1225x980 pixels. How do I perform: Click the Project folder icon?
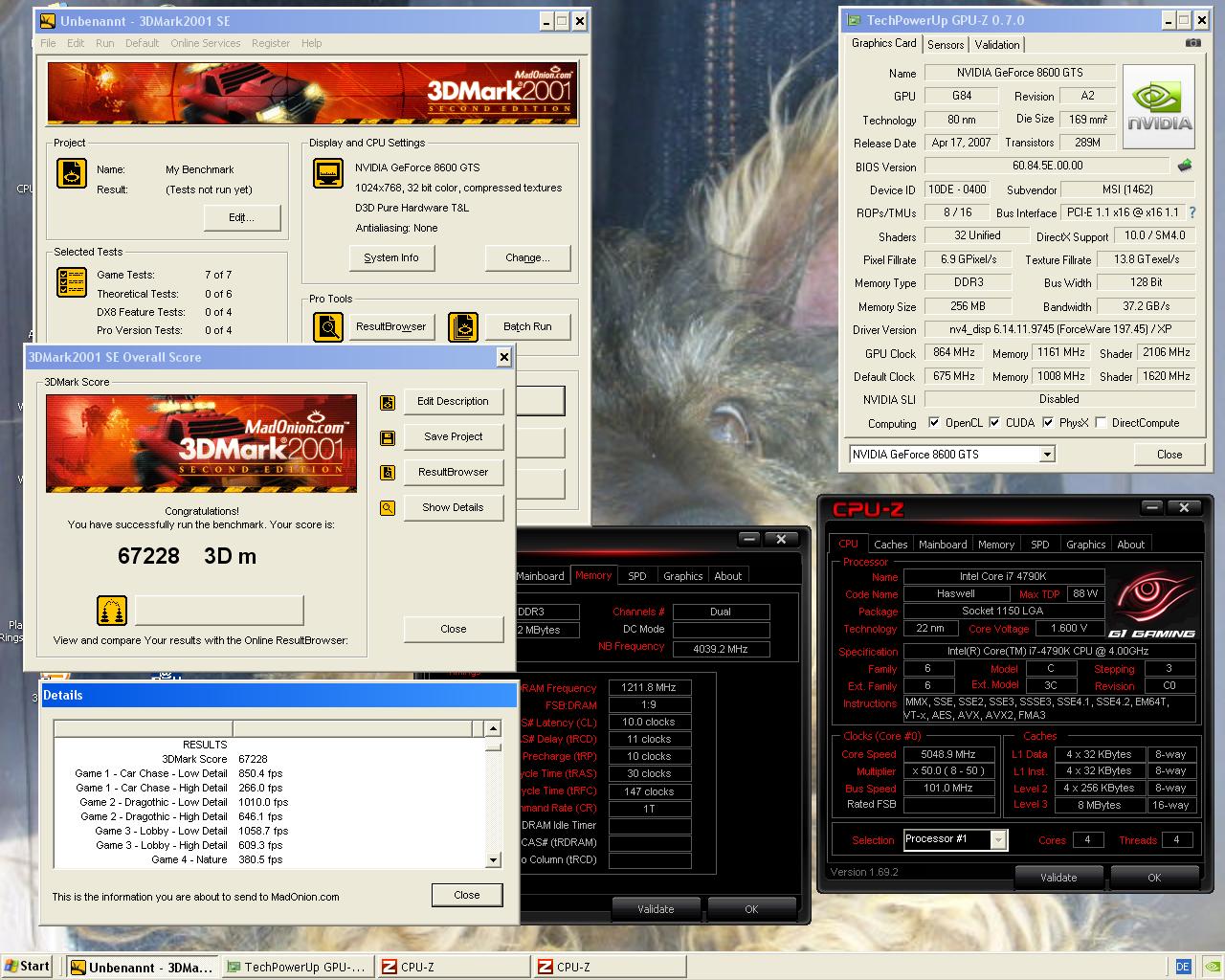click(x=72, y=172)
